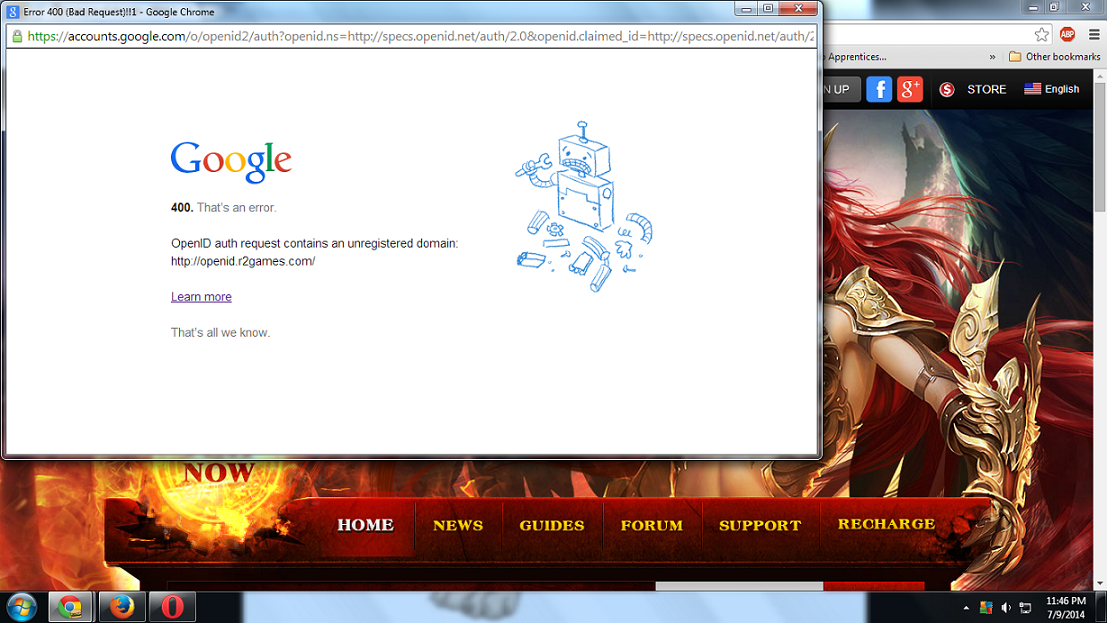This screenshot has width=1107, height=623.
Task: Show hidden system tray icons
Action: [x=966, y=608]
